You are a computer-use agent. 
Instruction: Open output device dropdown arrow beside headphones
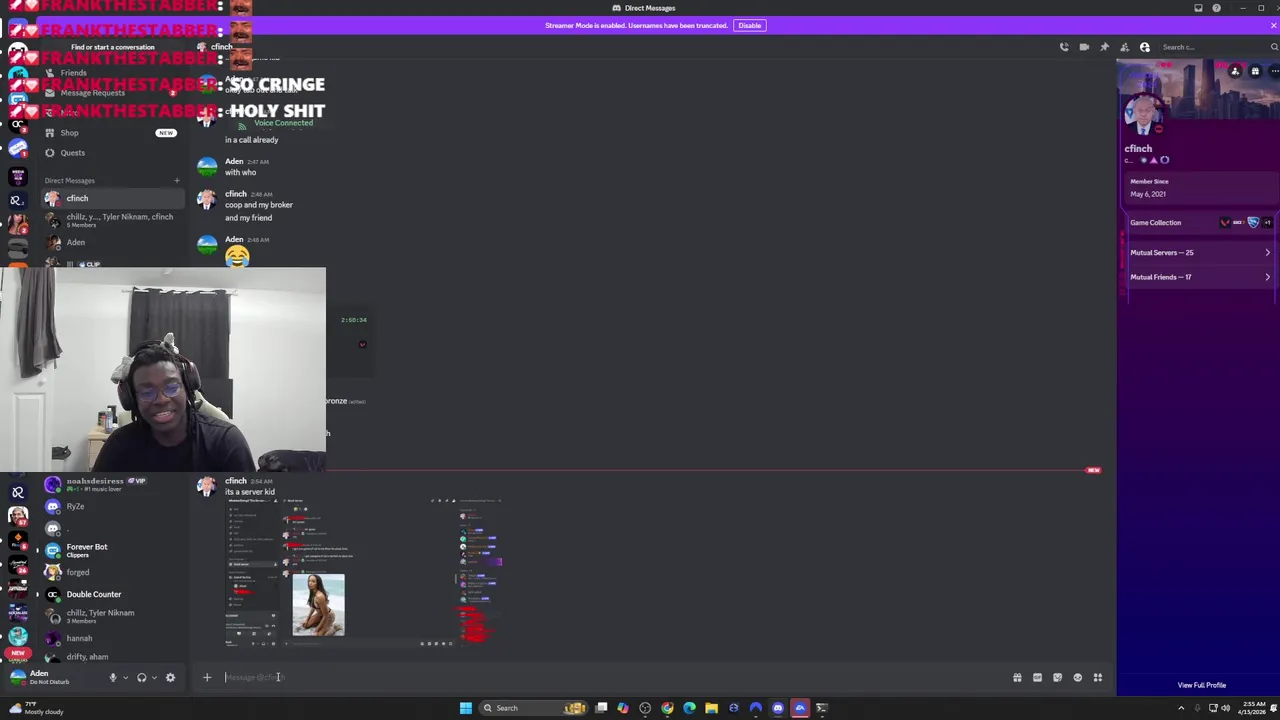153,678
